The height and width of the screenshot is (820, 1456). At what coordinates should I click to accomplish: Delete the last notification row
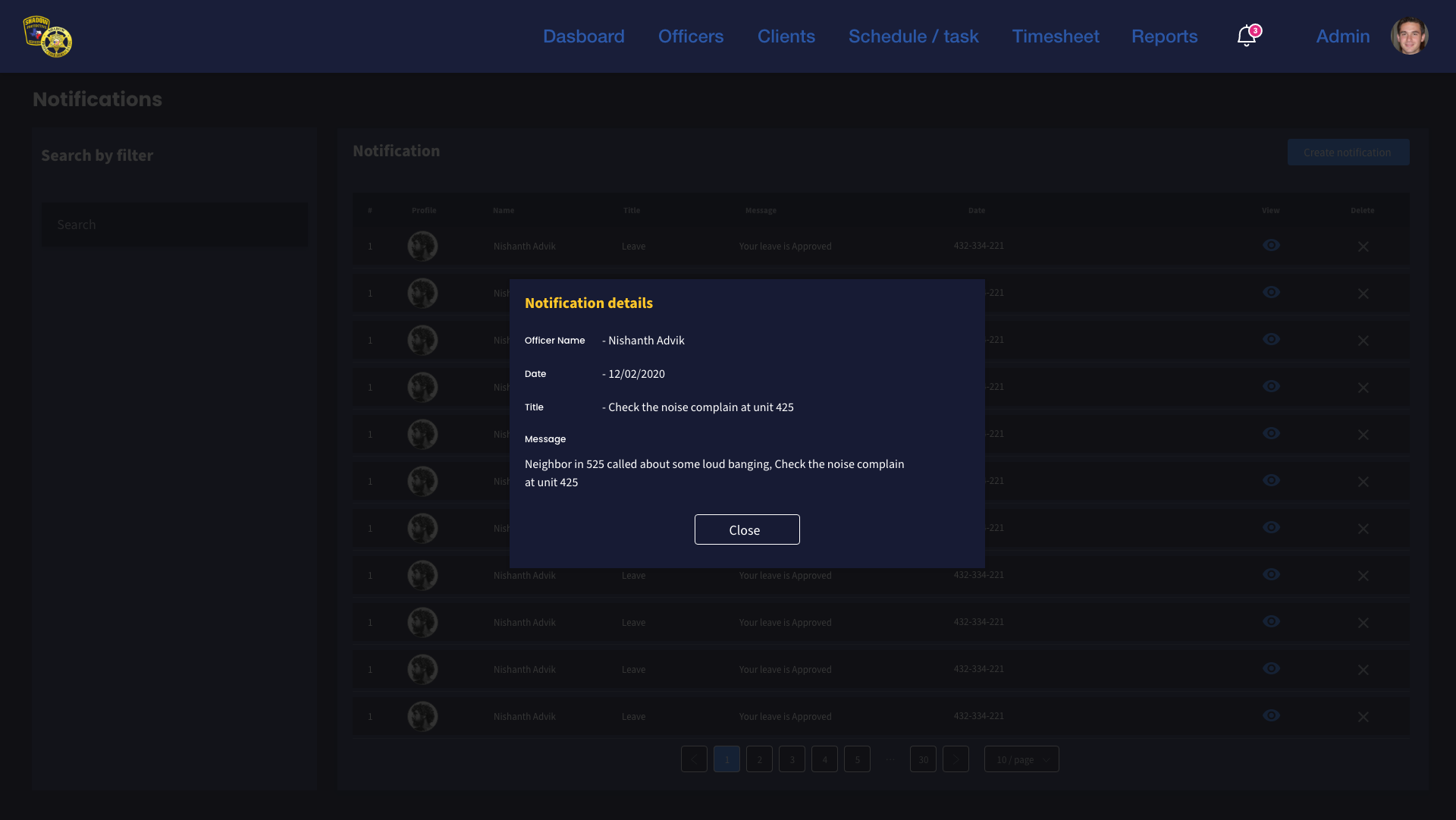[x=1363, y=717]
